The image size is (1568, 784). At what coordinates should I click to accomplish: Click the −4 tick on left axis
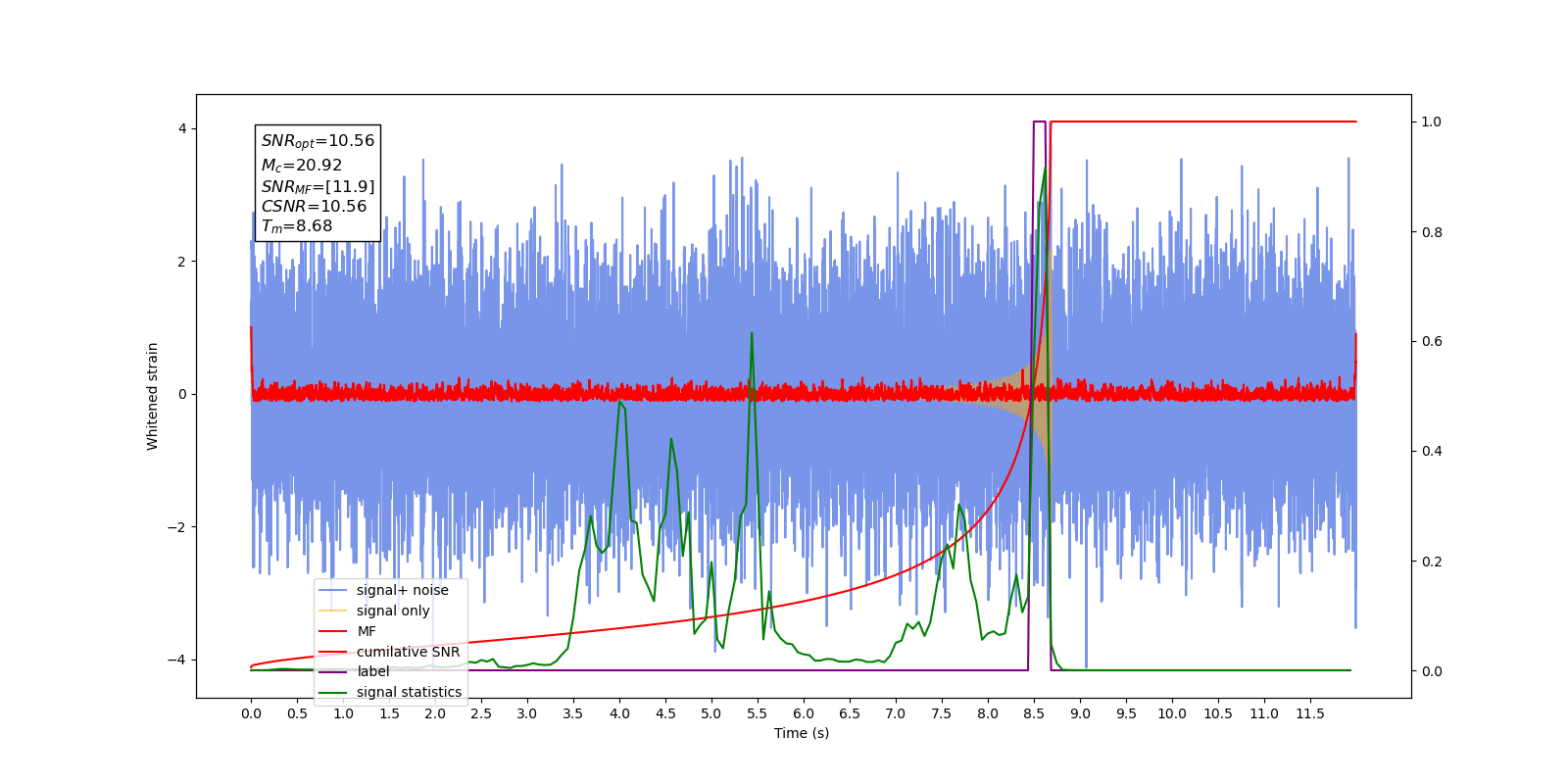(177, 660)
